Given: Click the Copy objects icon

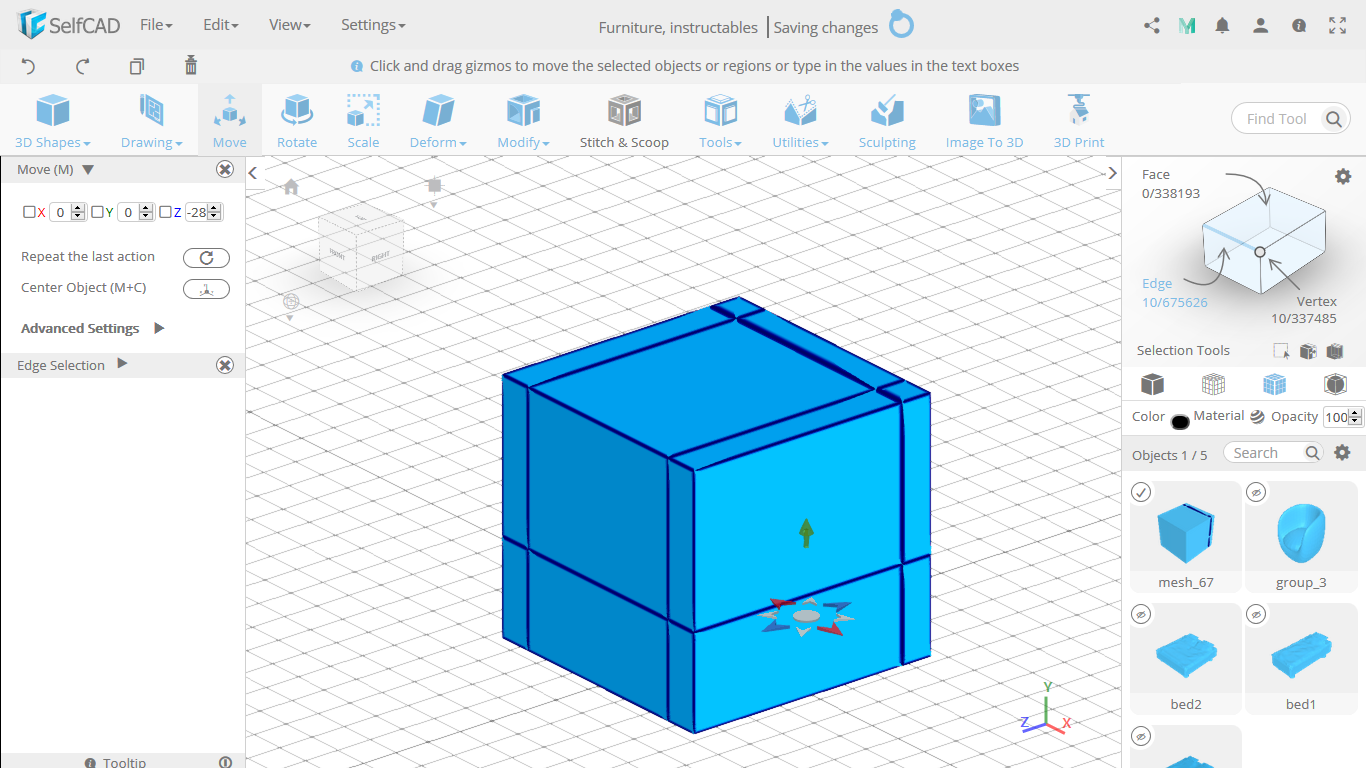Looking at the screenshot, I should click(137, 66).
